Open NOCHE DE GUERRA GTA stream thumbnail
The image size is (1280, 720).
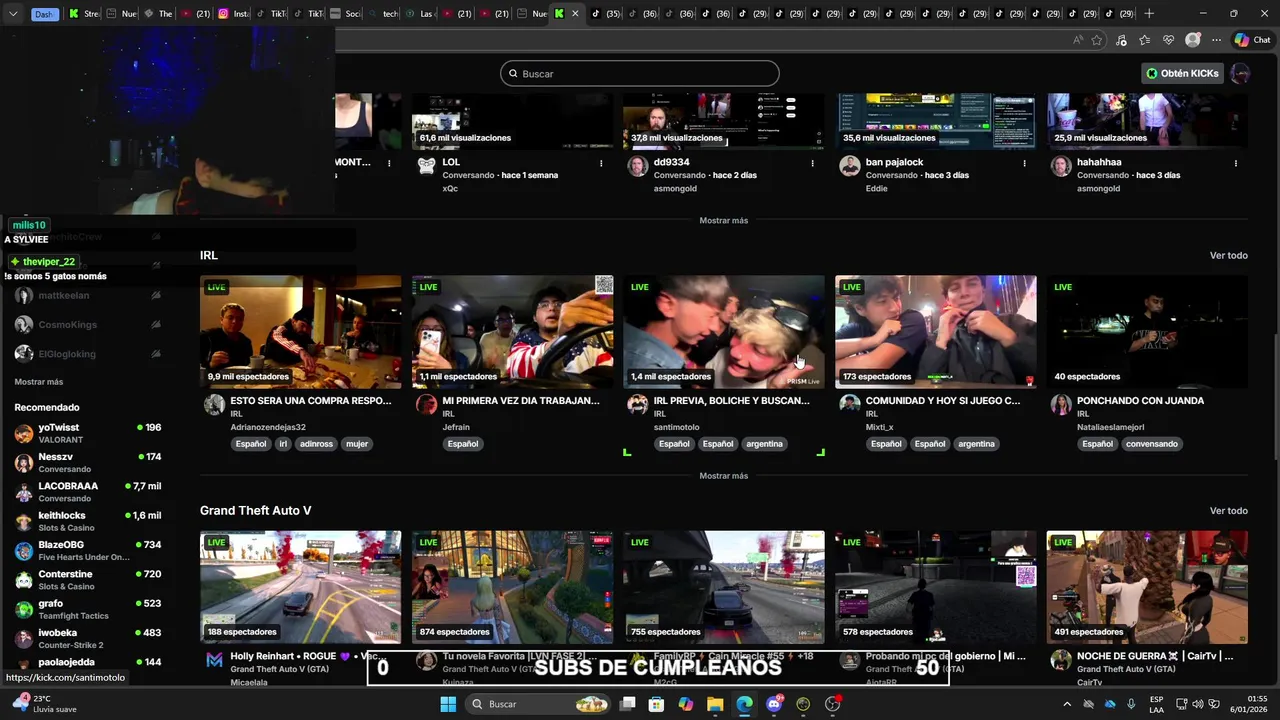pos(1147,587)
